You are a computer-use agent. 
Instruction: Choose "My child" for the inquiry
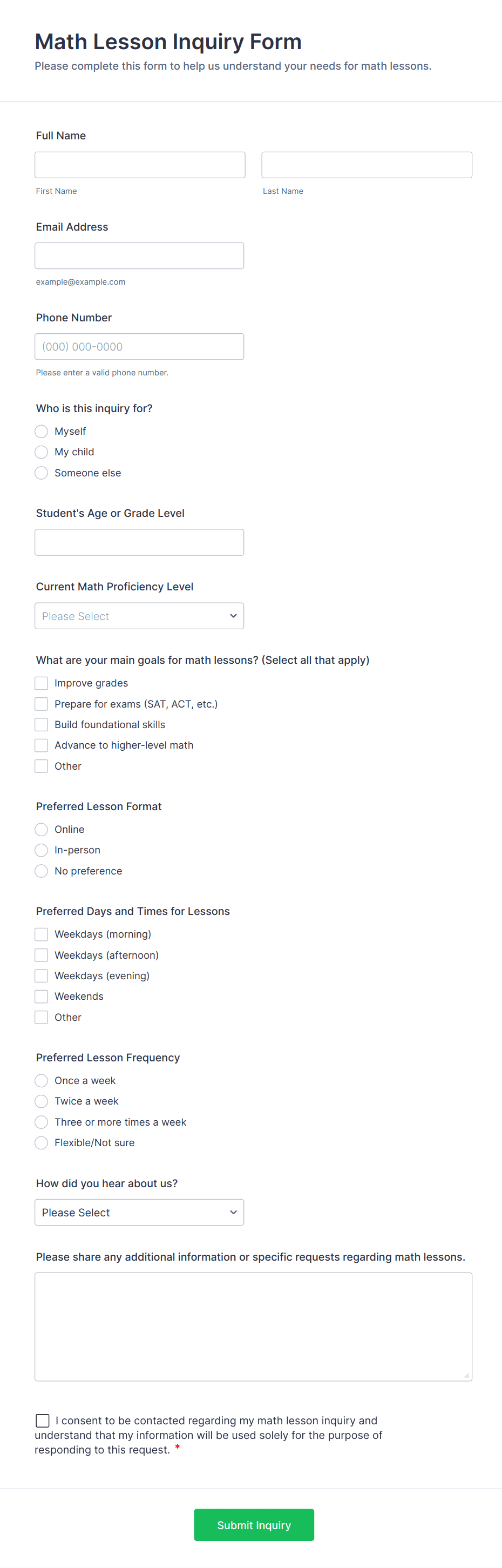click(41, 452)
